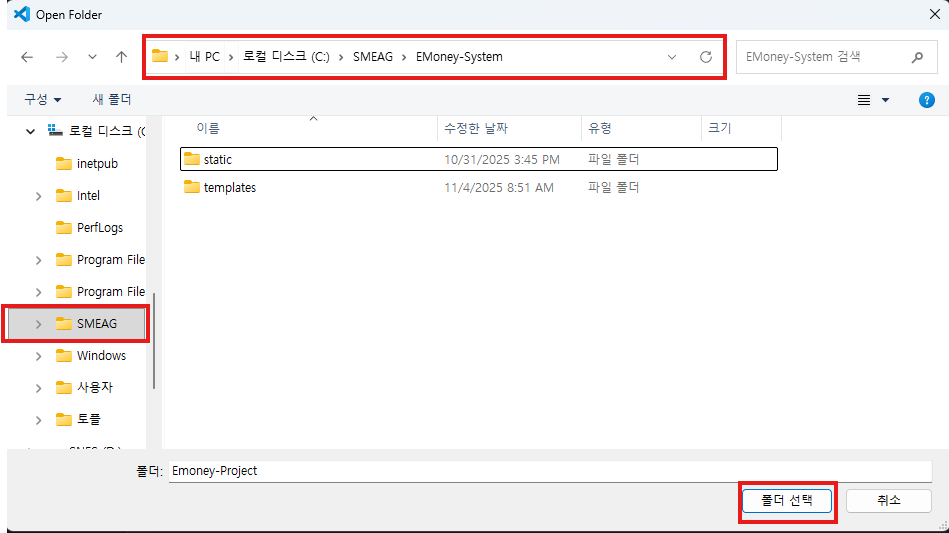Screen dimensions: 949x533
Task: Select EMoney-System breadcrumb segment
Action: pos(459,57)
